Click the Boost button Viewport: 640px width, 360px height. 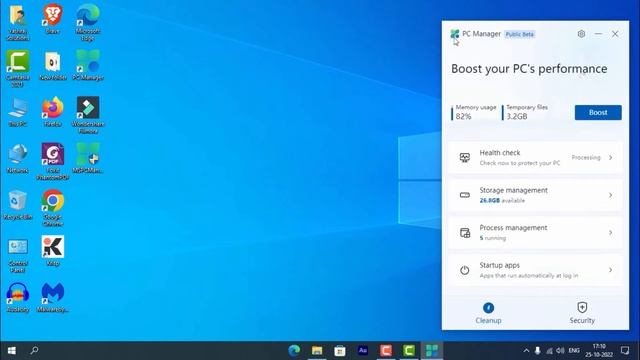(598, 112)
